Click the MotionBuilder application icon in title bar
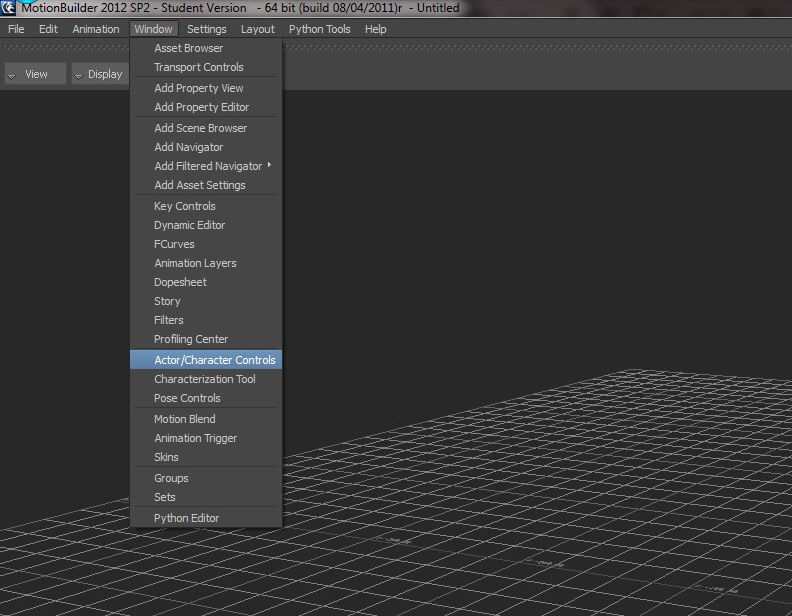The width and height of the screenshot is (792, 616). pos(8,8)
